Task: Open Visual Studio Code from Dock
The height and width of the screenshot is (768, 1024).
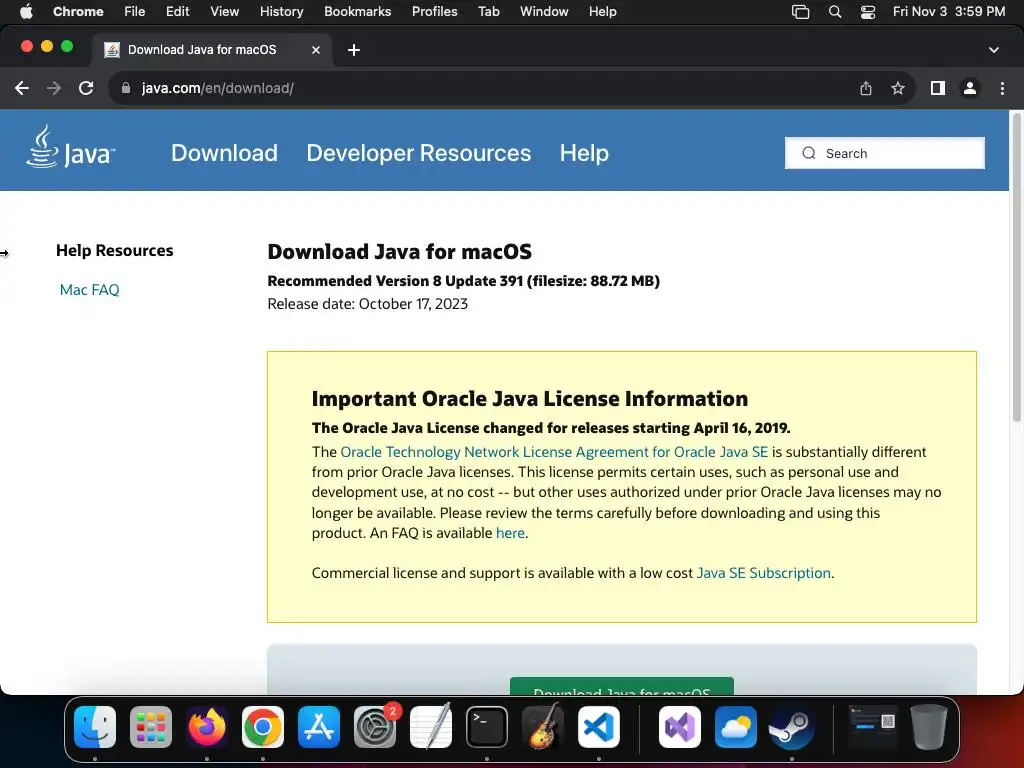Action: tap(599, 727)
